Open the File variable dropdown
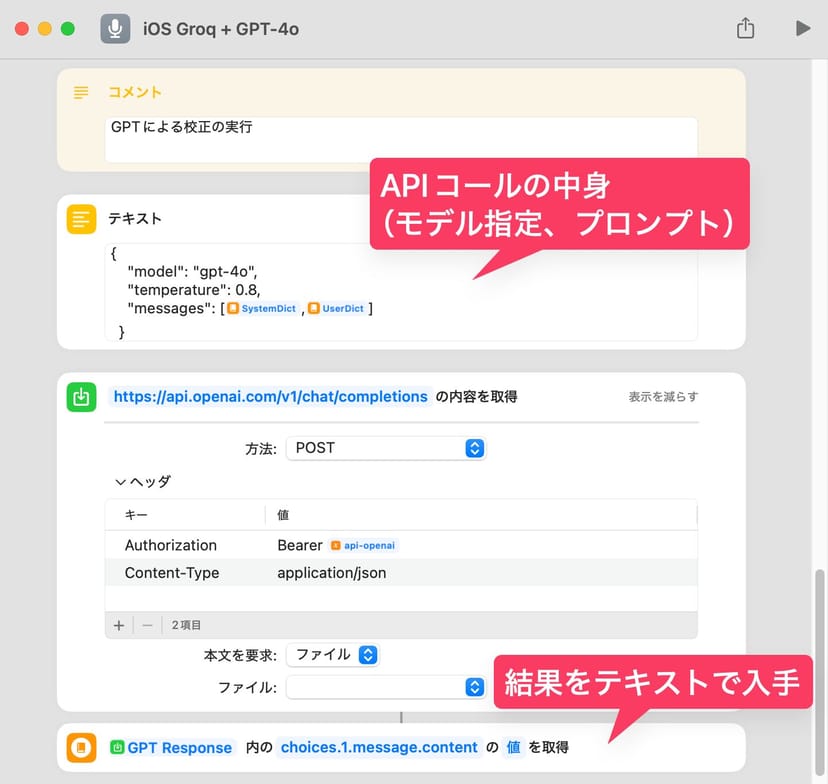 (385, 687)
